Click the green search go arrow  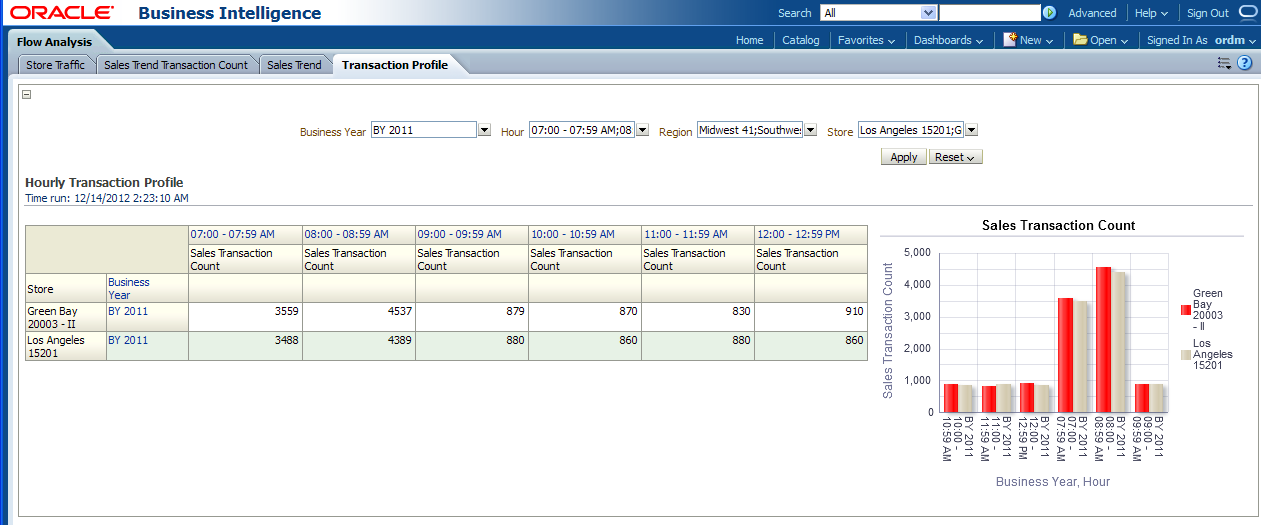click(1049, 13)
